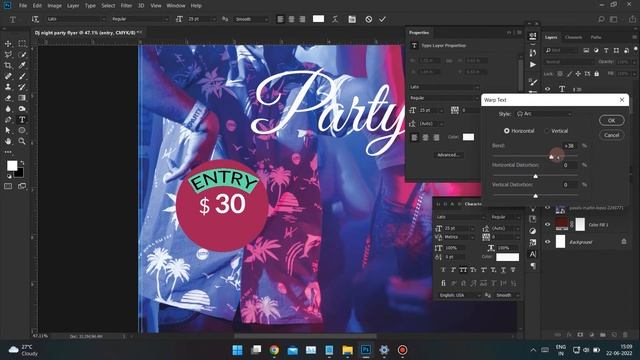Click the white foreground color swatch in toolbox
640x360 pixels.
(12, 165)
